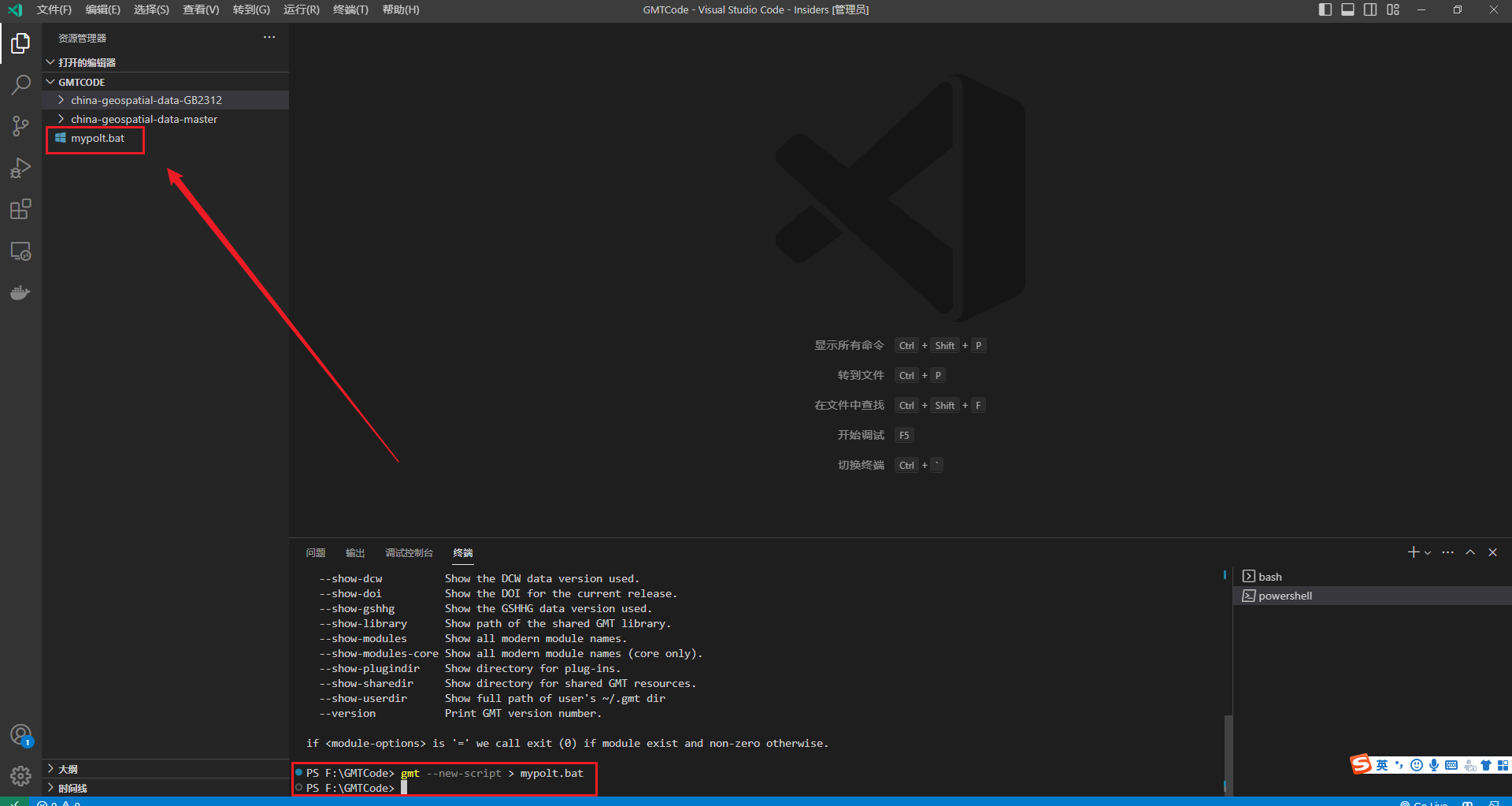
Task: Open the Explorer panel more actions menu
Action: (269, 37)
